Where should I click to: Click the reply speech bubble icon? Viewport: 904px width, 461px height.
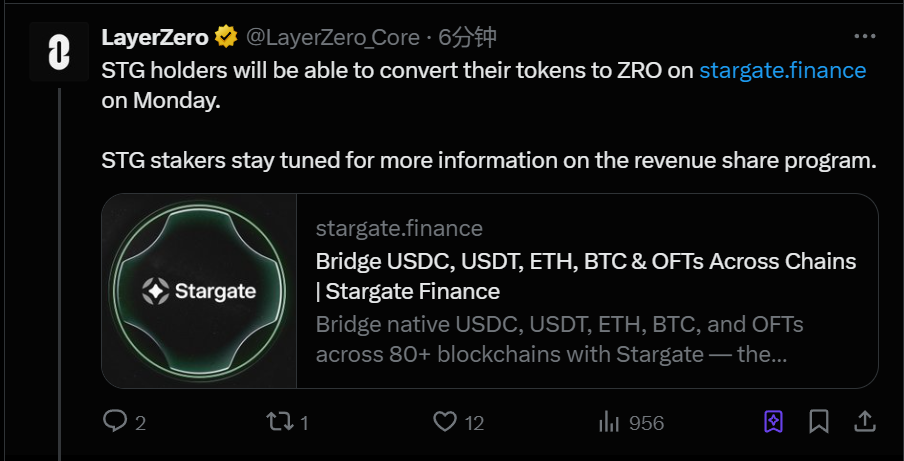[x=115, y=422]
